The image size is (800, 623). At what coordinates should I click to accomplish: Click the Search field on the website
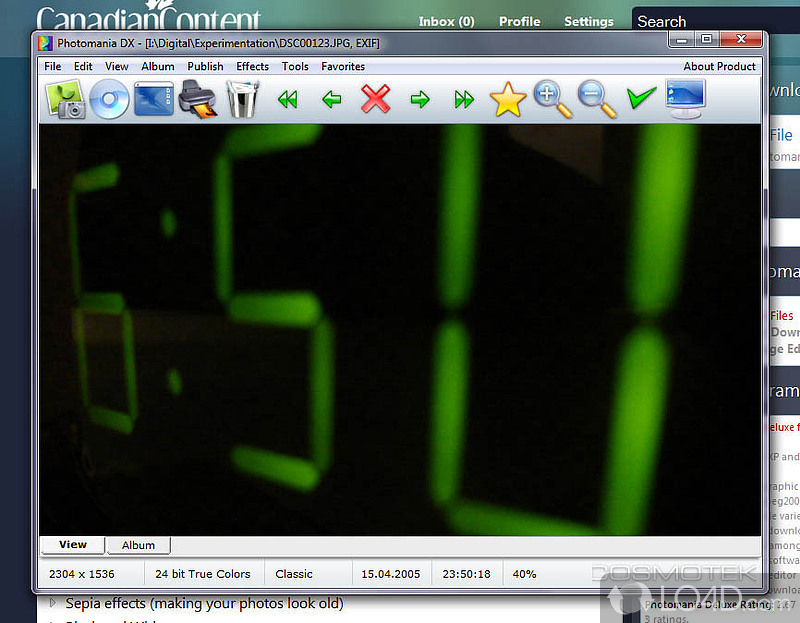click(x=716, y=20)
